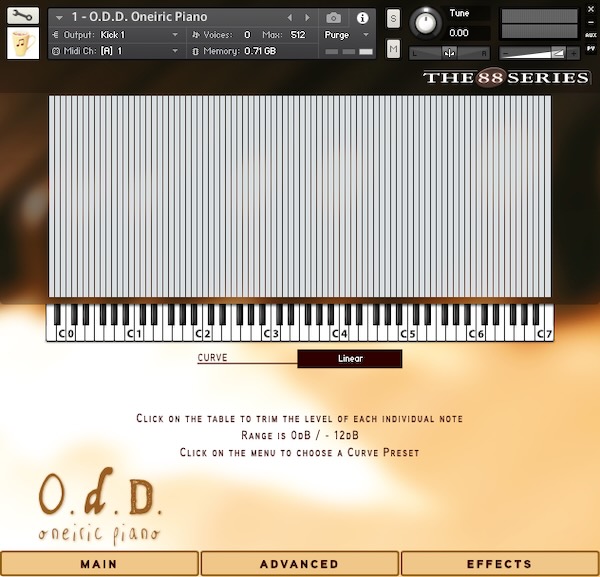Increase volume with plus button
The width and height of the screenshot is (600, 577).
573,53
